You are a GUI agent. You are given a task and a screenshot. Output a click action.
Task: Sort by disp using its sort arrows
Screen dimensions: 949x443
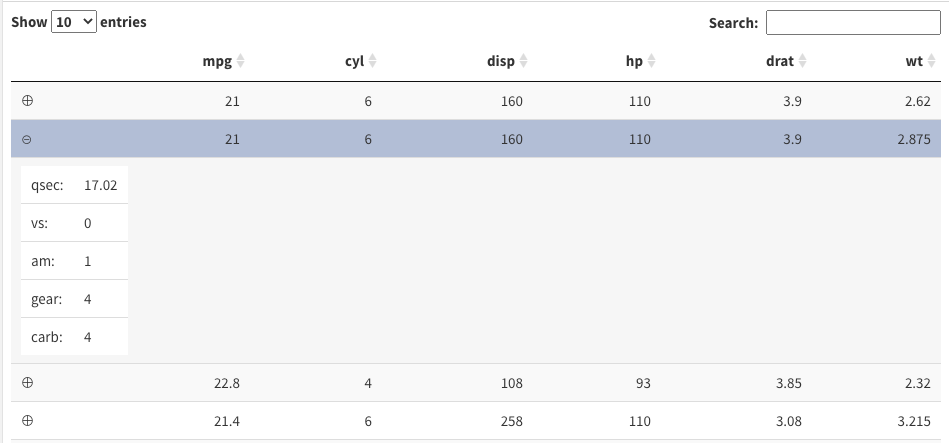[x=524, y=61]
